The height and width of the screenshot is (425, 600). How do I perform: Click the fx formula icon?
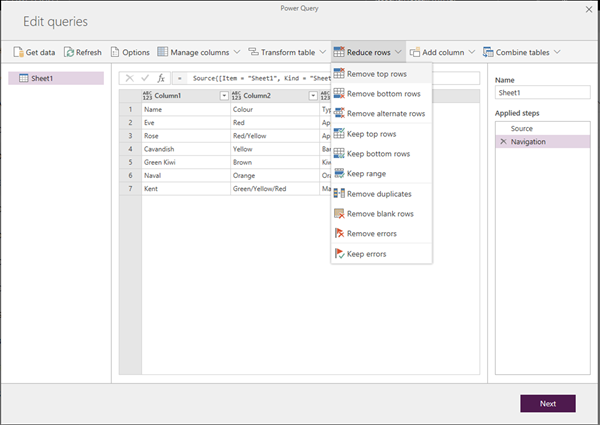161,78
